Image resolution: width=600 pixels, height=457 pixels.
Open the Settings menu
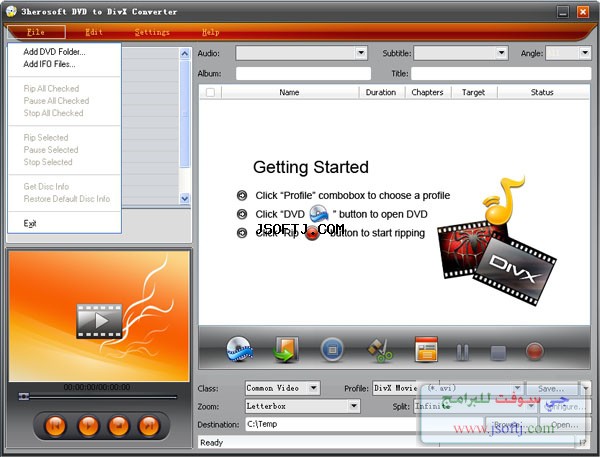click(x=152, y=32)
